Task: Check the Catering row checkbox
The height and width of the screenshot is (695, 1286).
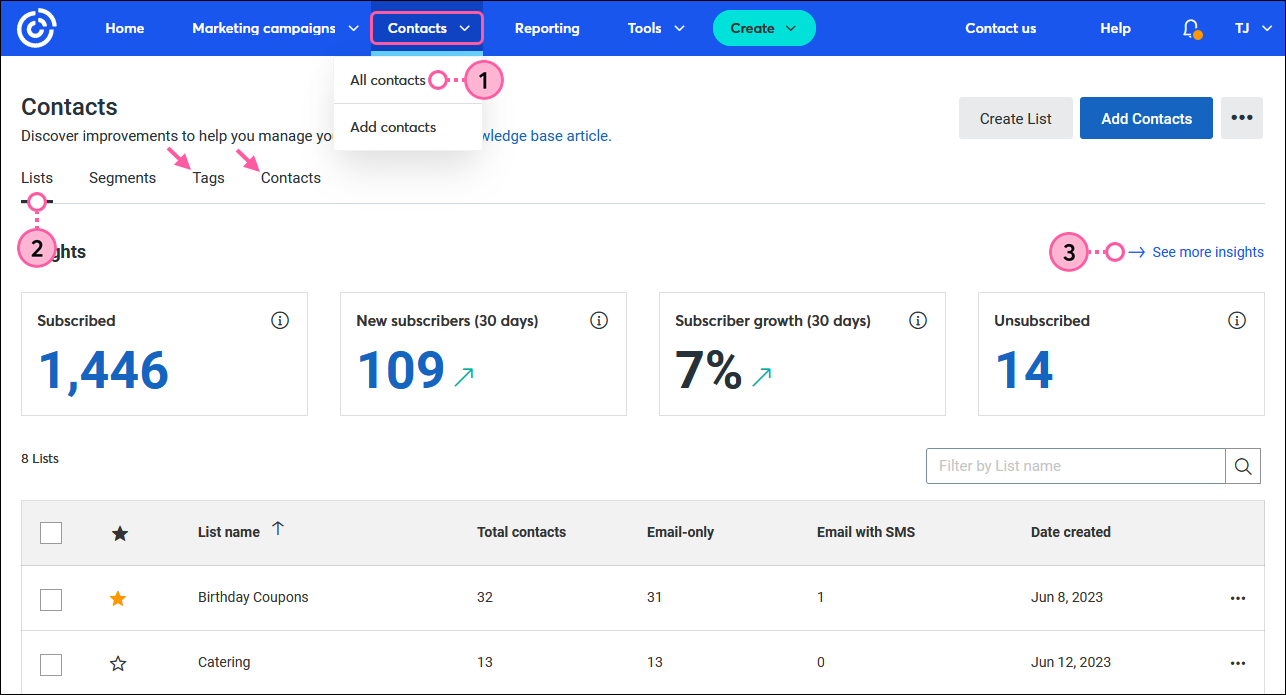Action: pos(51,664)
